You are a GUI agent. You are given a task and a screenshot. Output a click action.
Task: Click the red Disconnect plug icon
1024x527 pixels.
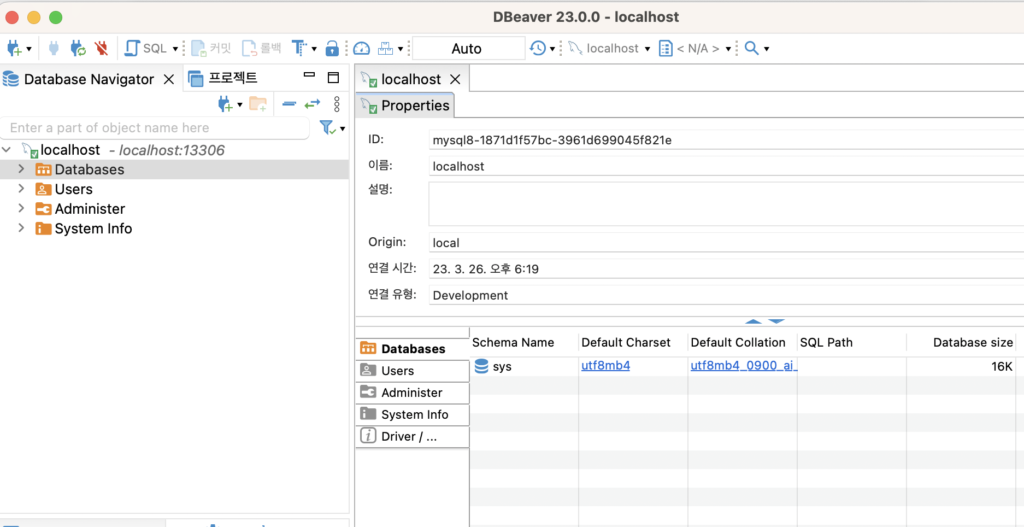(101, 48)
